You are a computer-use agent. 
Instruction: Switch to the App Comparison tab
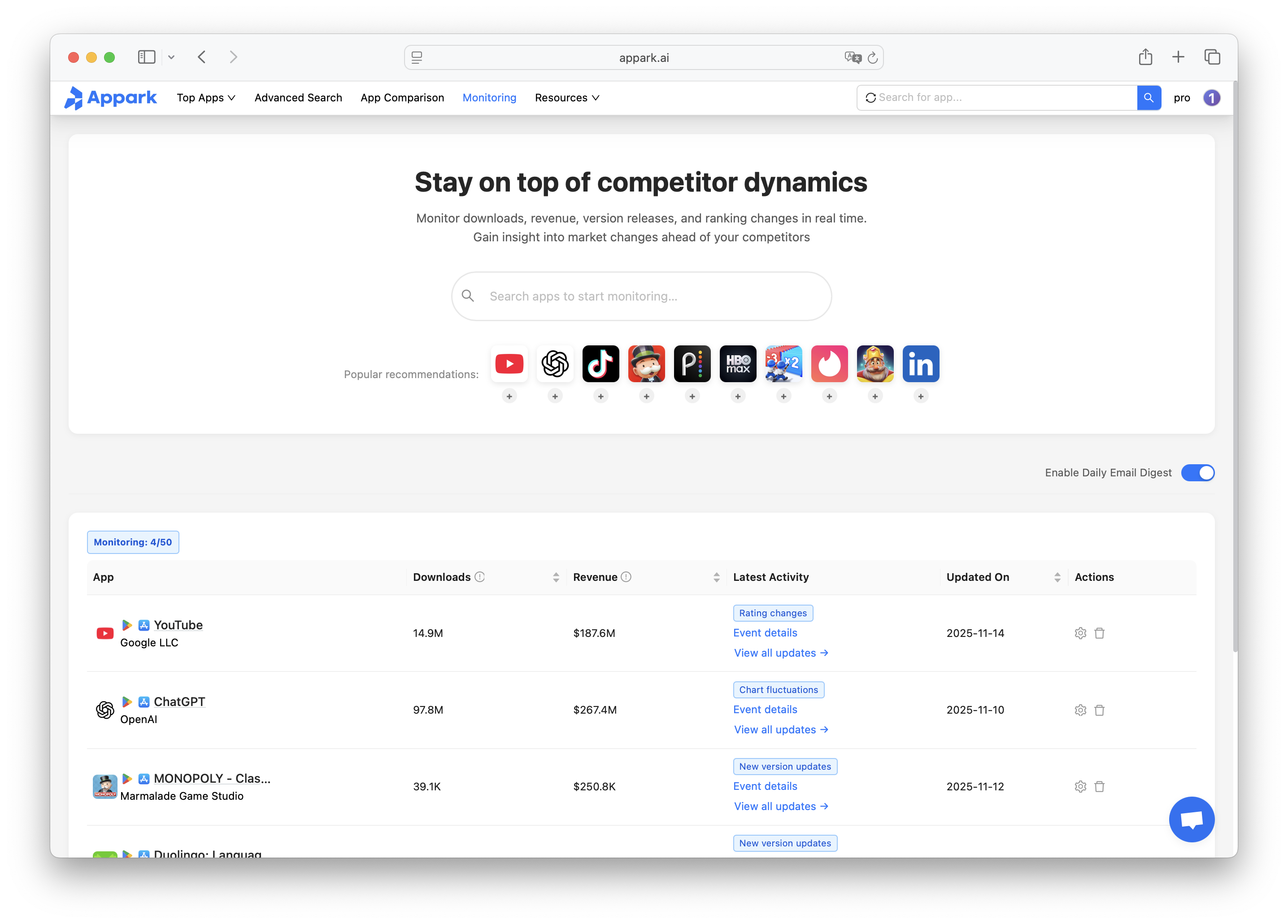(x=402, y=97)
